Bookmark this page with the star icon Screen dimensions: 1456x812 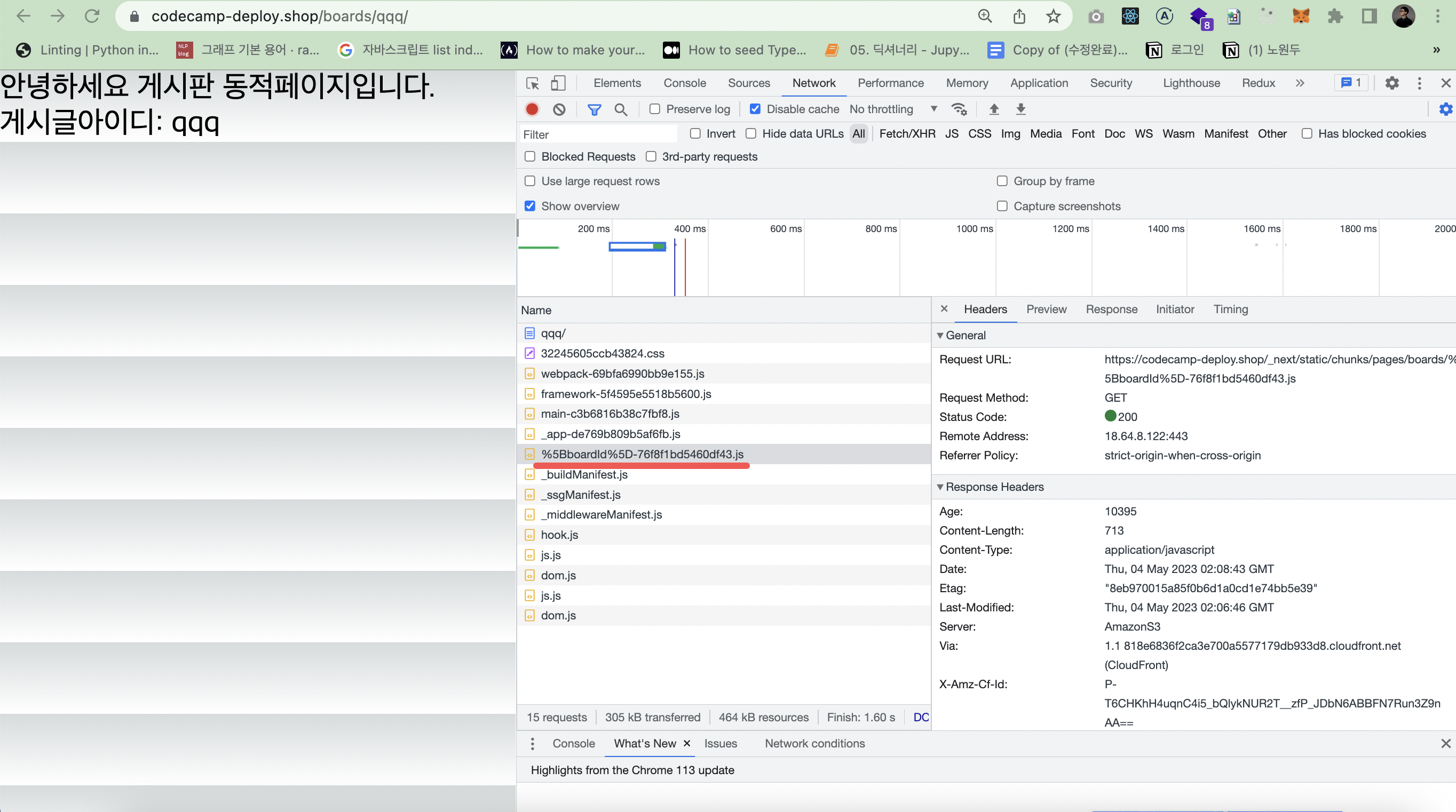pos(1053,16)
